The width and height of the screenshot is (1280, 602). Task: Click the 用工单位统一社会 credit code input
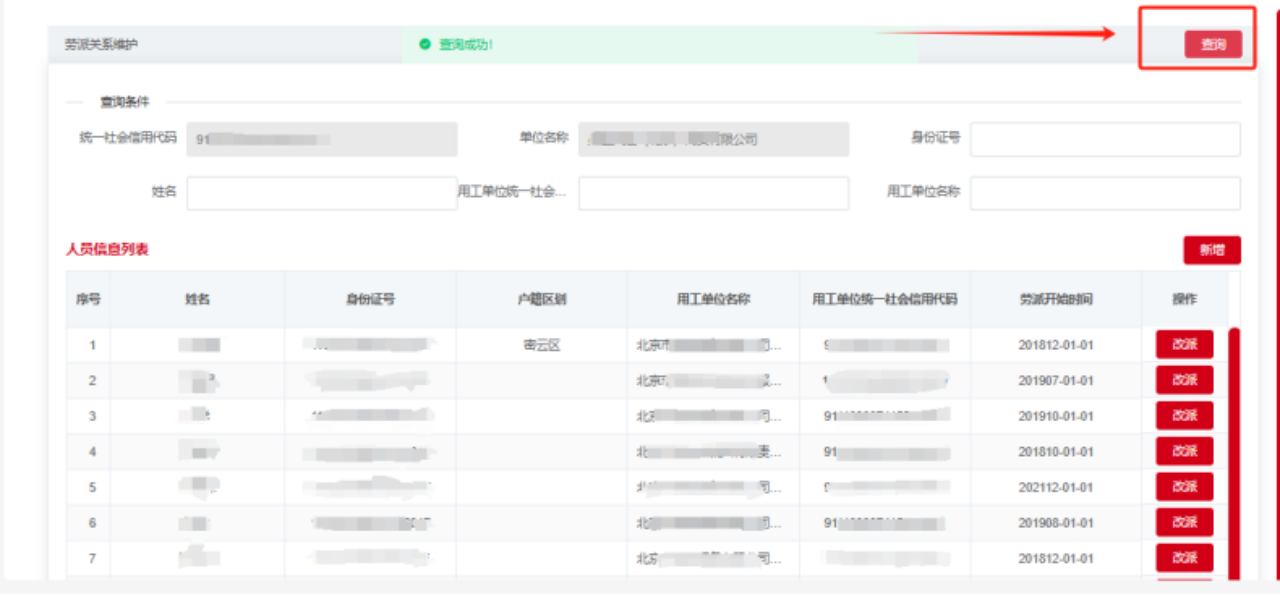click(712, 193)
